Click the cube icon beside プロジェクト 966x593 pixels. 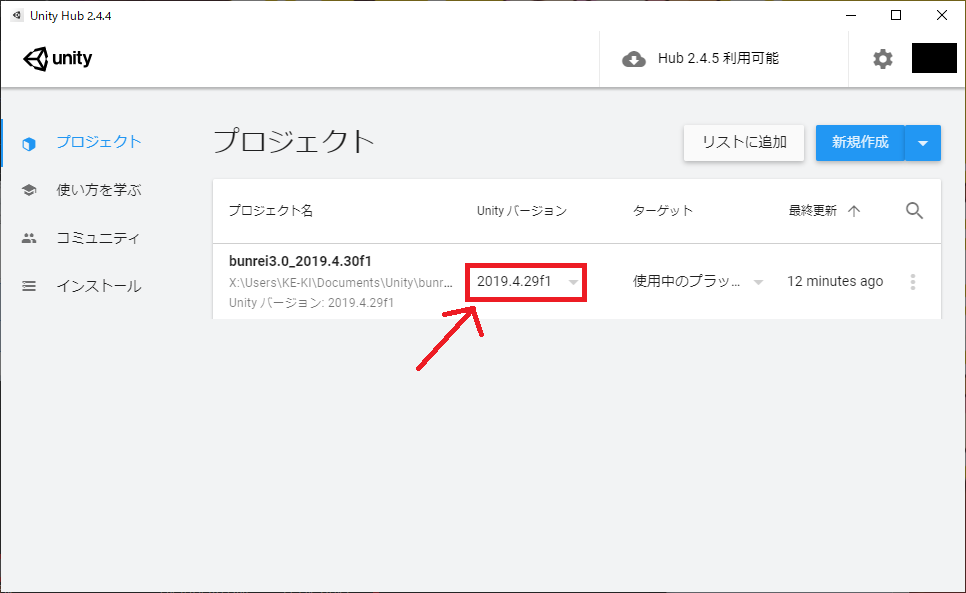point(29,143)
